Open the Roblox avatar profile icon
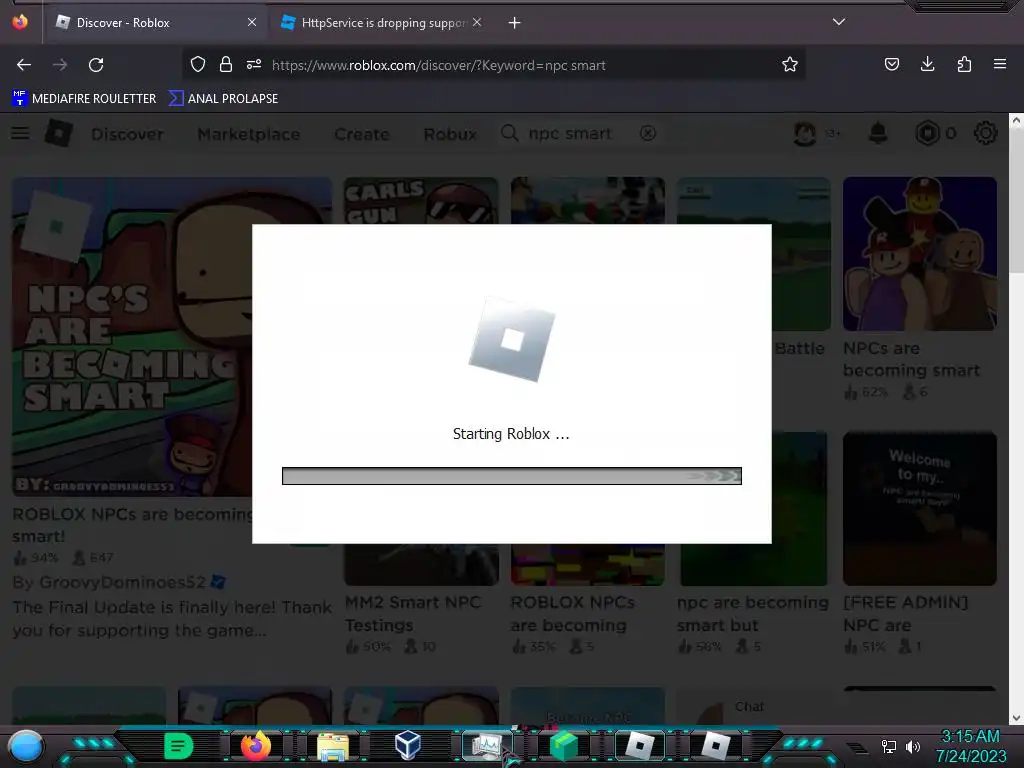The width and height of the screenshot is (1024, 768). click(805, 133)
